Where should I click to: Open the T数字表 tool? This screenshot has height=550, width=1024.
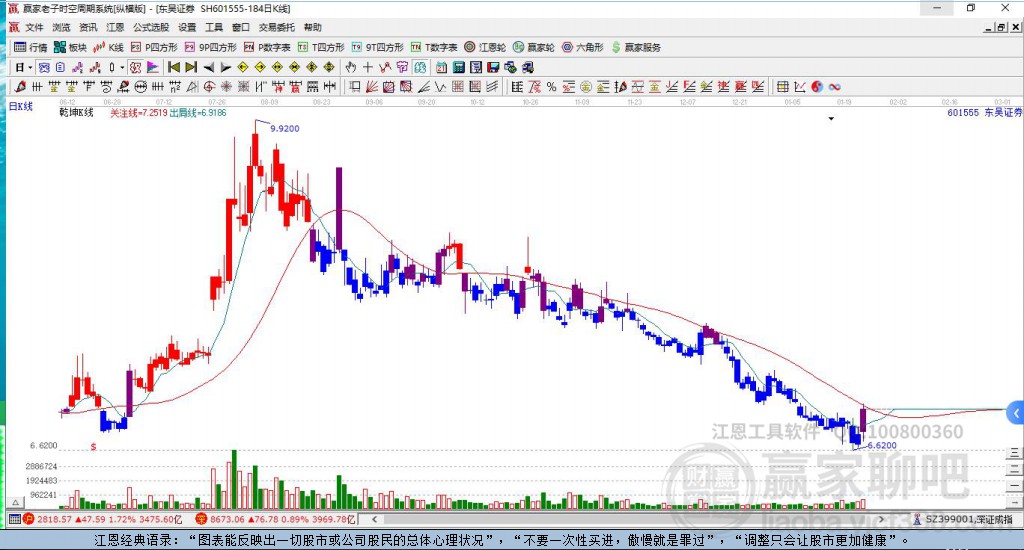[x=434, y=47]
